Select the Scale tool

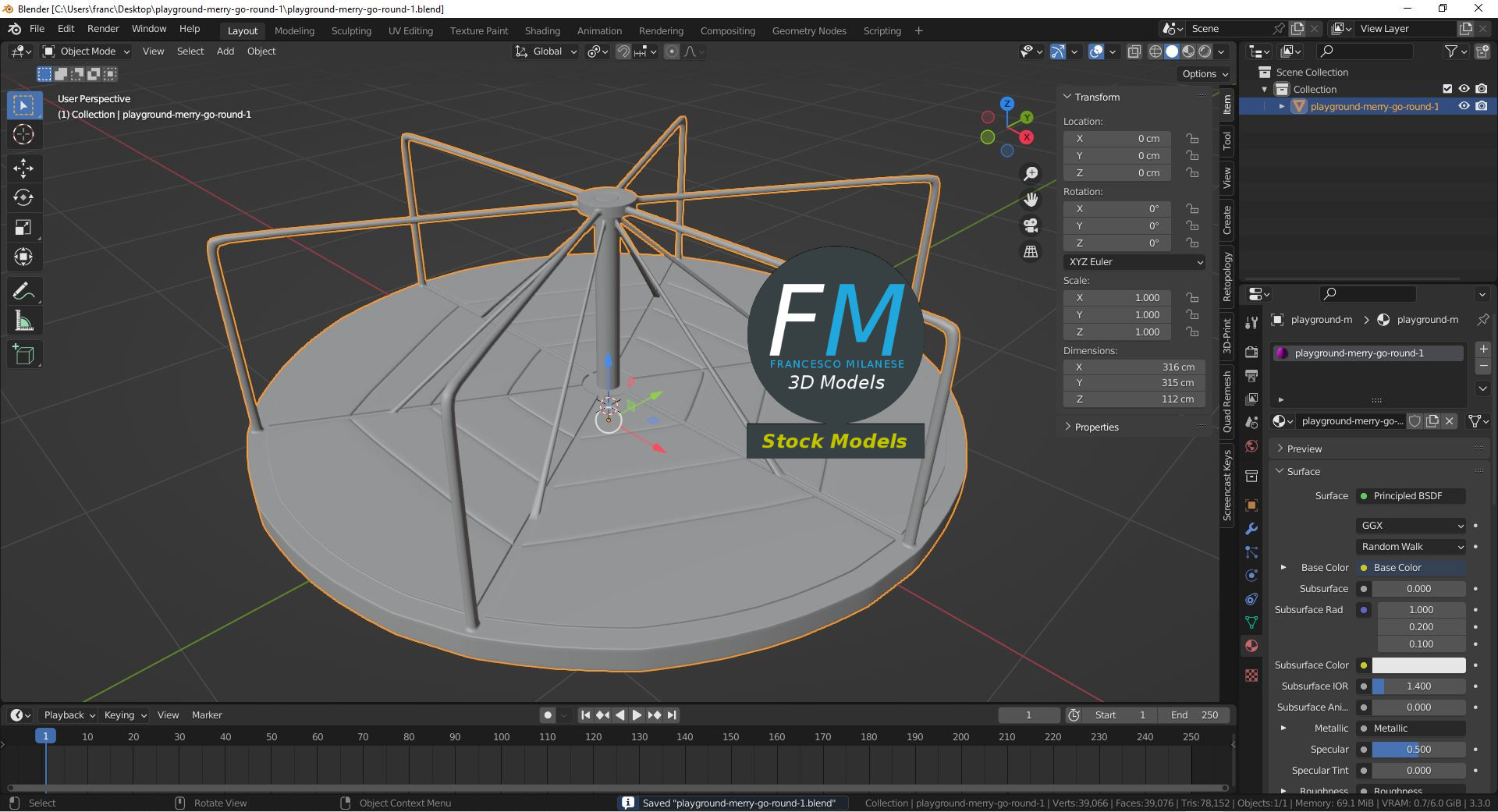[x=23, y=227]
